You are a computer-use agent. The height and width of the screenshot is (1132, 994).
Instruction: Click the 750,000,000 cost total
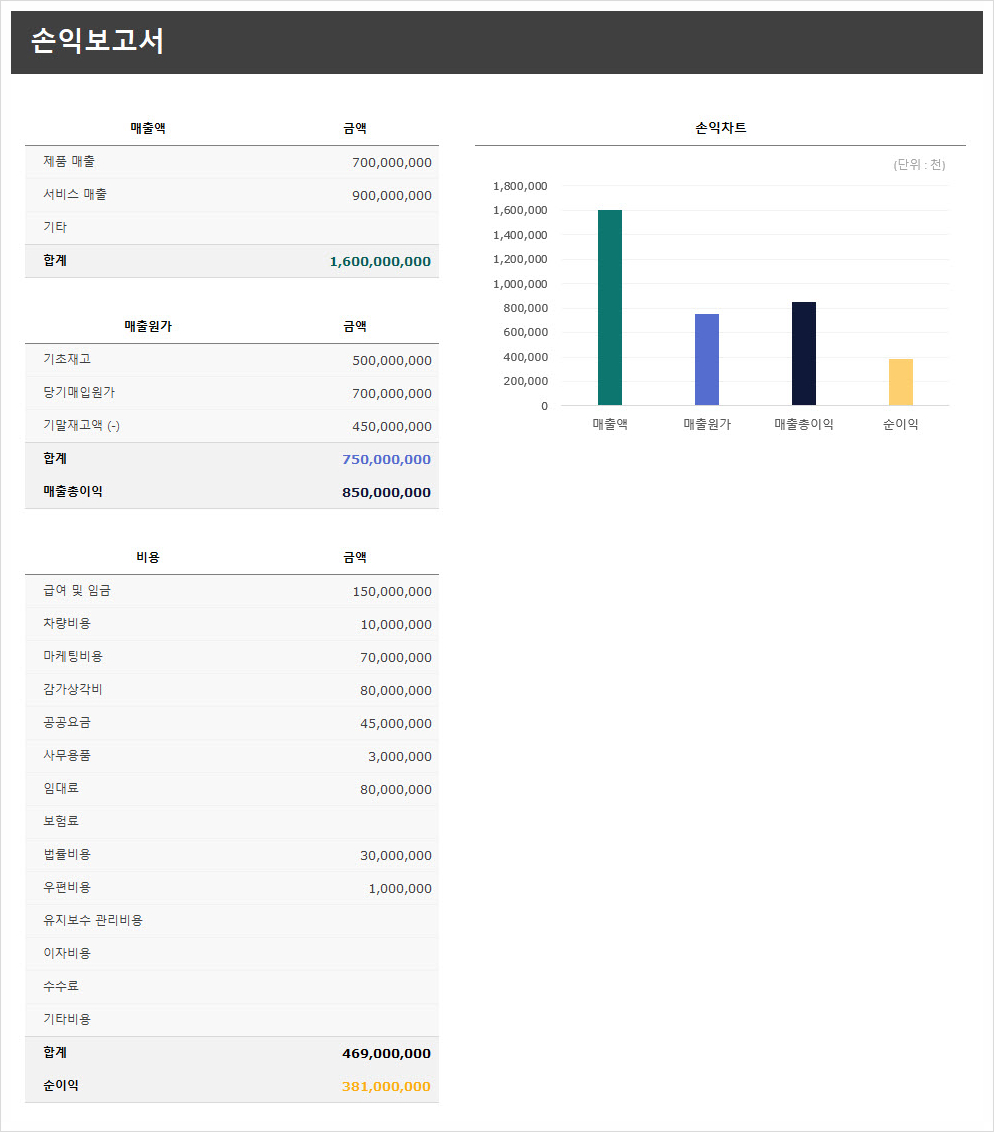(386, 459)
